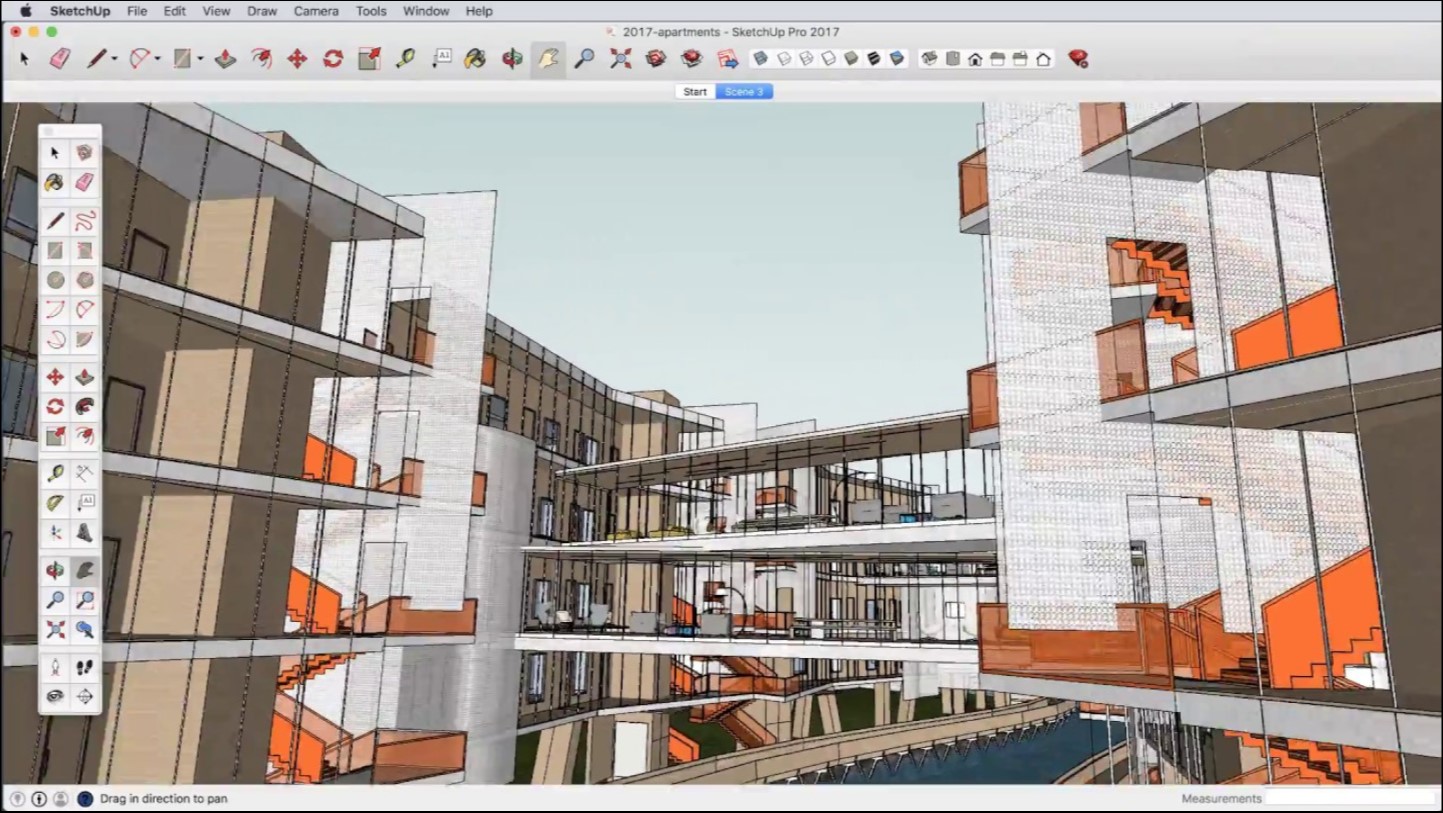Activate the Move tool in top toolbar
Screen dimensions: 1443x813
click(x=297, y=59)
